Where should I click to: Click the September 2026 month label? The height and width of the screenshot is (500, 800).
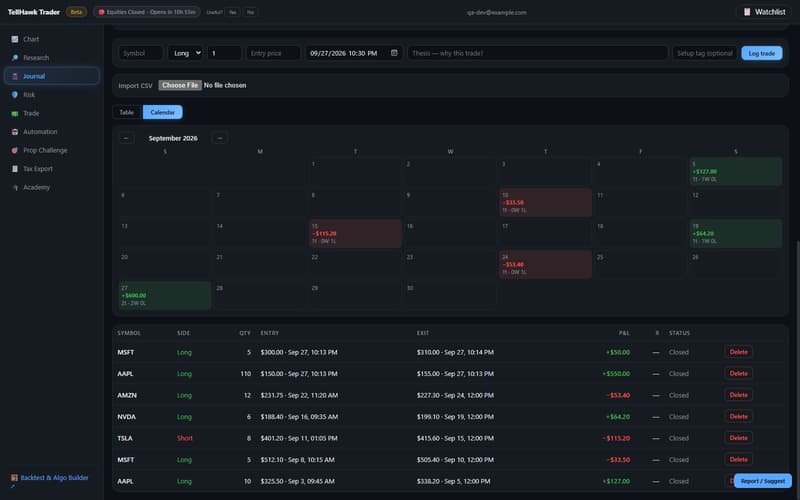click(173, 138)
